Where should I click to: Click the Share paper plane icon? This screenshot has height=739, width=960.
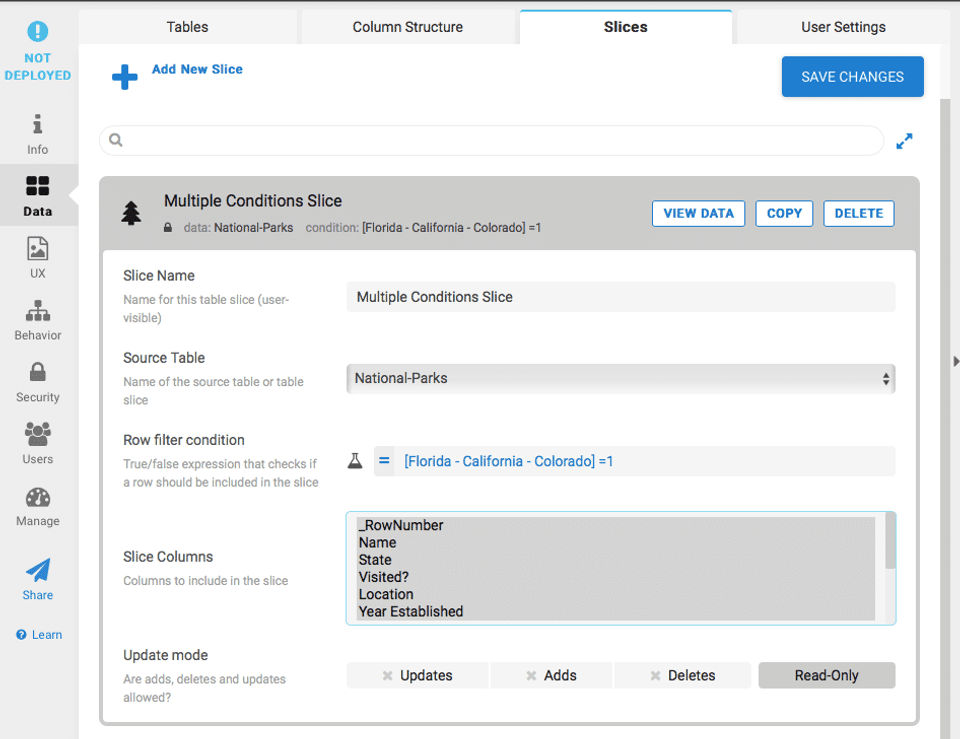[38, 571]
